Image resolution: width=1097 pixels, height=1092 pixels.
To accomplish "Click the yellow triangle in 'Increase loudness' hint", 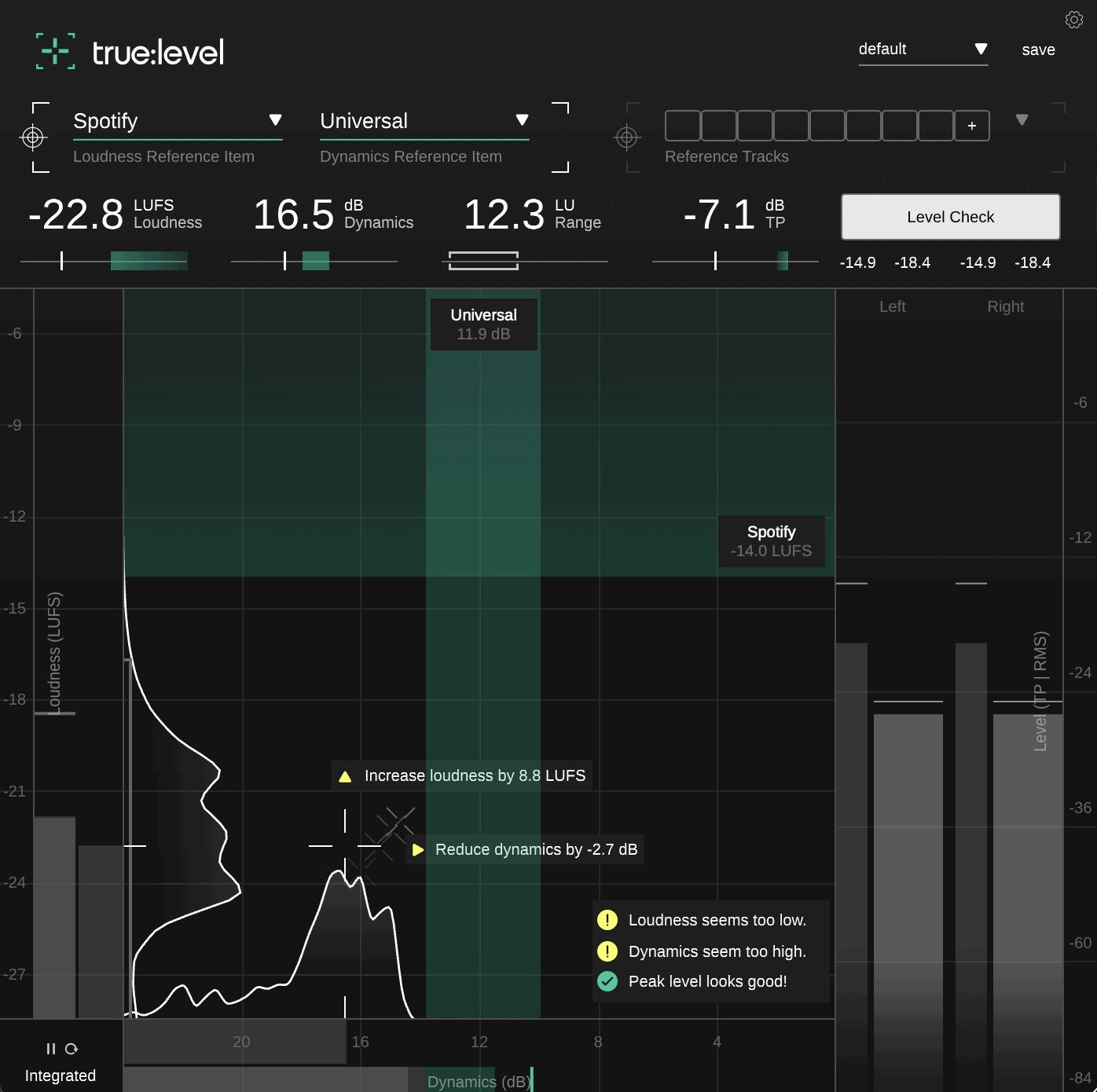I will click(345, 776).
